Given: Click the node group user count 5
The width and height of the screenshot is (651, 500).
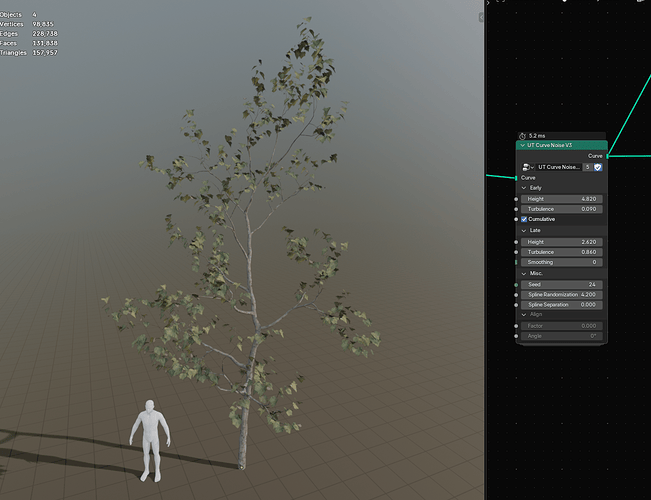Looking at the screenshot, I should tap(587, 167).
